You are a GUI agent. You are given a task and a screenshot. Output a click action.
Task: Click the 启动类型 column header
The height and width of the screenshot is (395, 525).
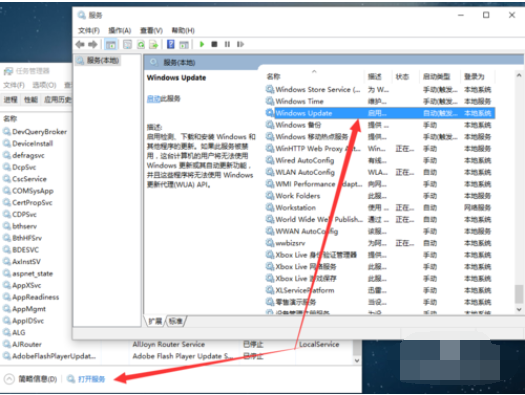[436, 77]
